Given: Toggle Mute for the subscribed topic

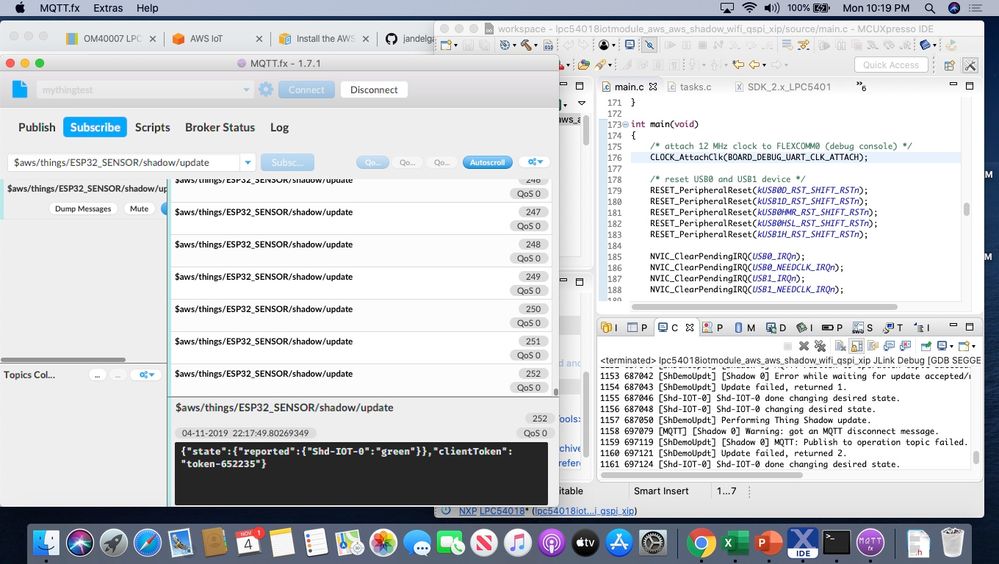Looking at the screenshot, I should 139,208.
